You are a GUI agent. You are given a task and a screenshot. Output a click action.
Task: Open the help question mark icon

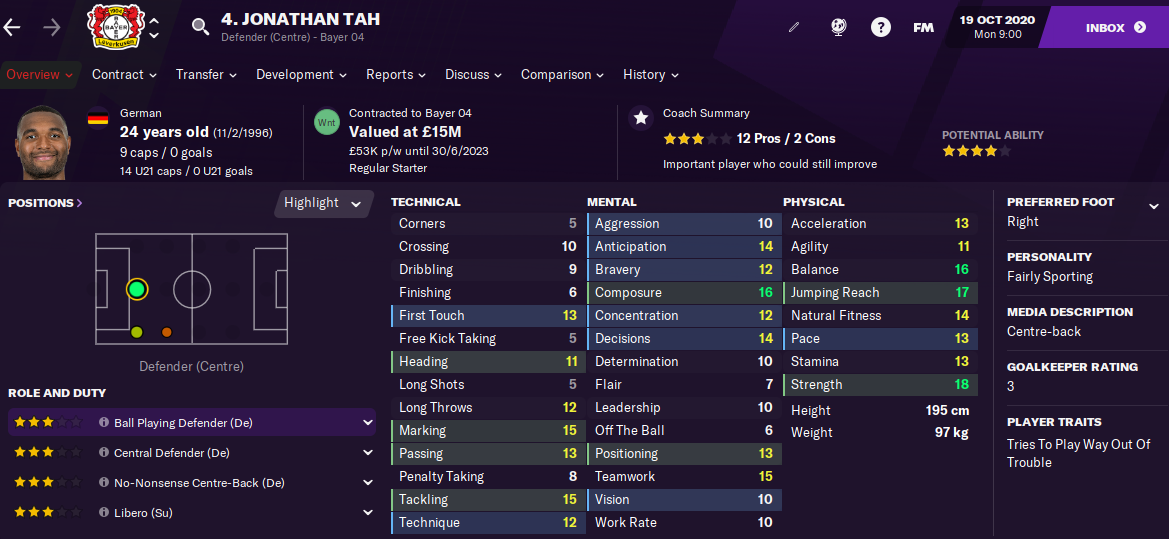tap(880, 27)
